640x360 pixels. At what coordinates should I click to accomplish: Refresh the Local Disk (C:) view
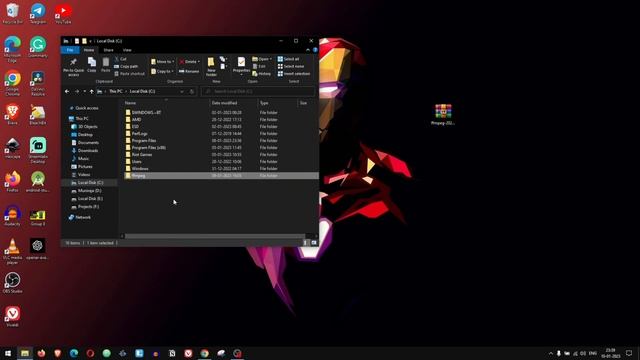coord(191,91)
